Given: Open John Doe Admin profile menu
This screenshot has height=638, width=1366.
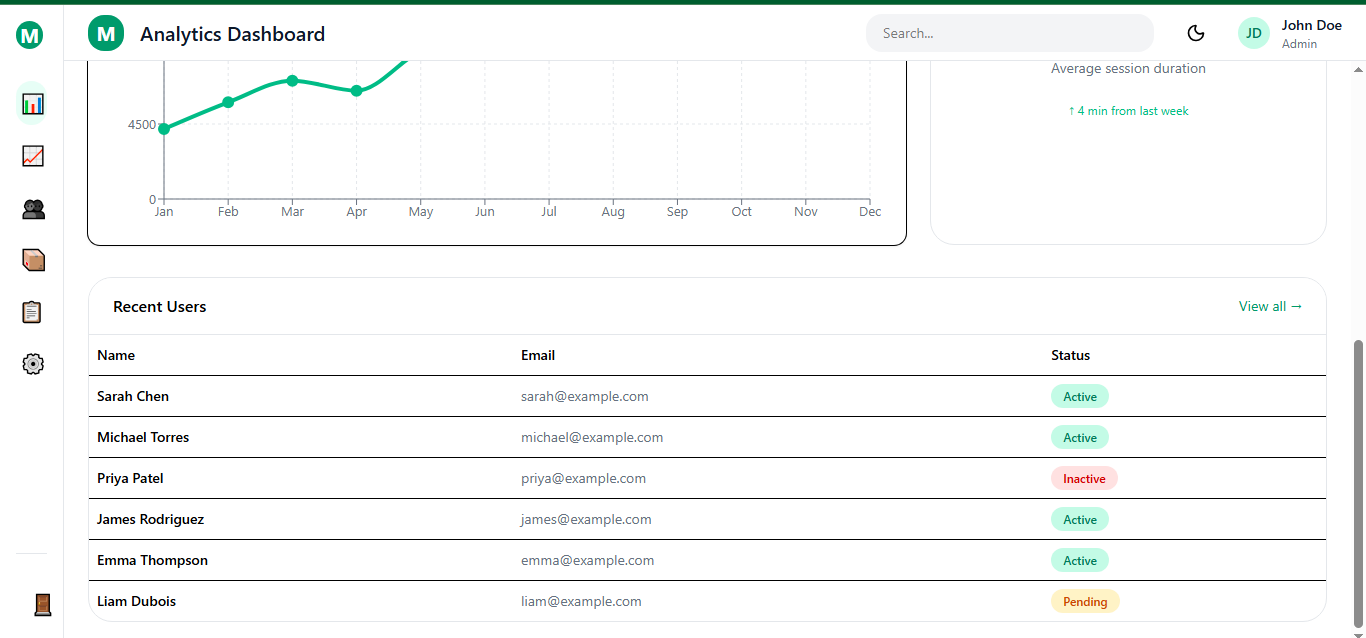Looking at the screenshot, I should (x=1310, y=33).
